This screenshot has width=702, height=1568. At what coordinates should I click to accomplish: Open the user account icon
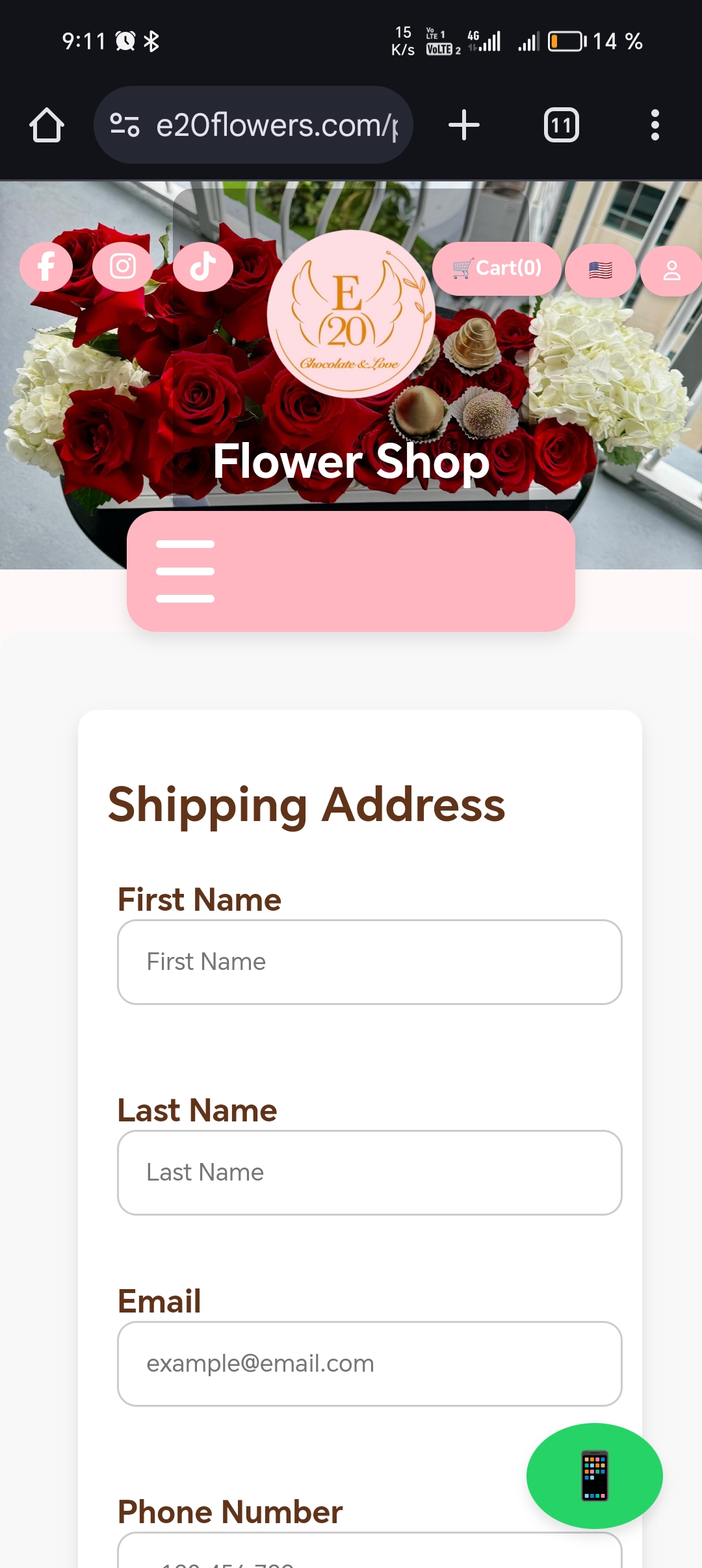[671, 270]
